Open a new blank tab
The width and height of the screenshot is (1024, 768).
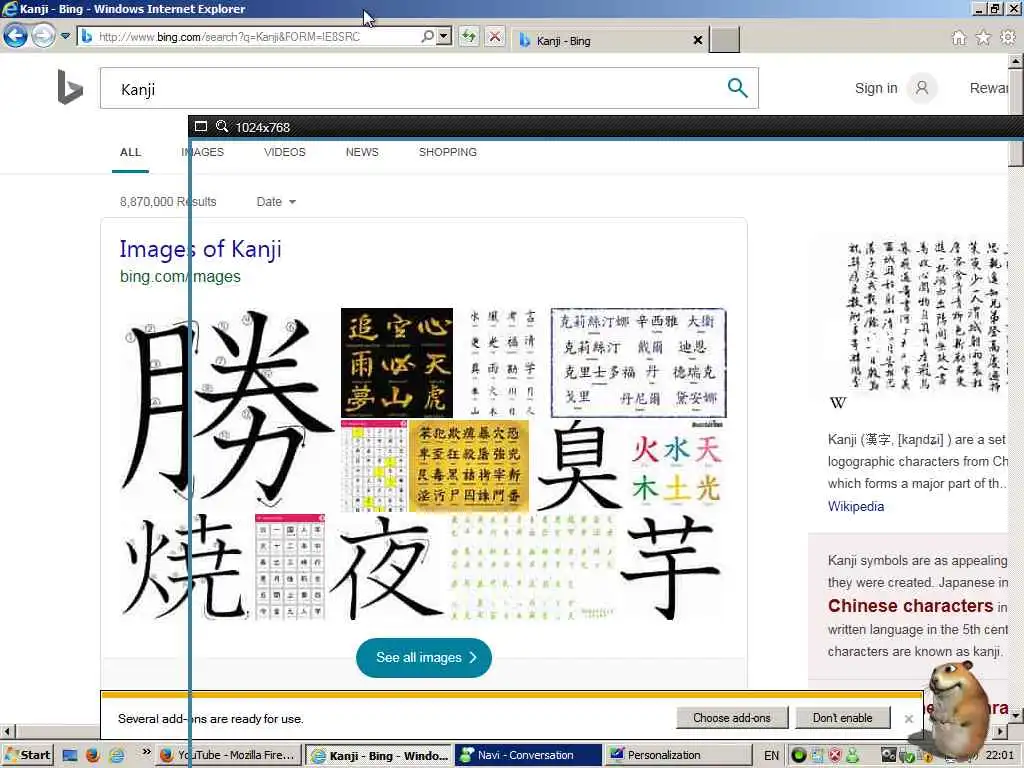pos(724,40)
